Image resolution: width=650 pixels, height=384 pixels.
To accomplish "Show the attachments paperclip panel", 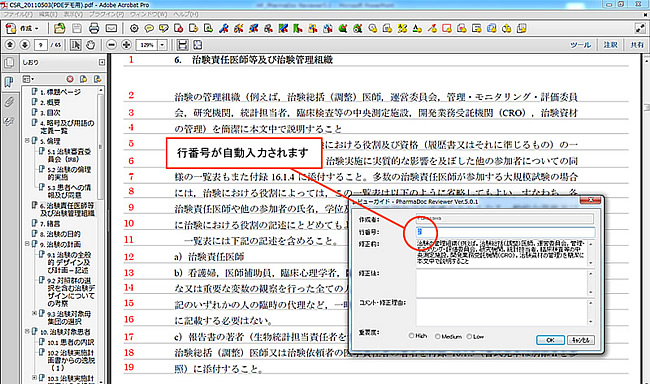I will [9, 102].
